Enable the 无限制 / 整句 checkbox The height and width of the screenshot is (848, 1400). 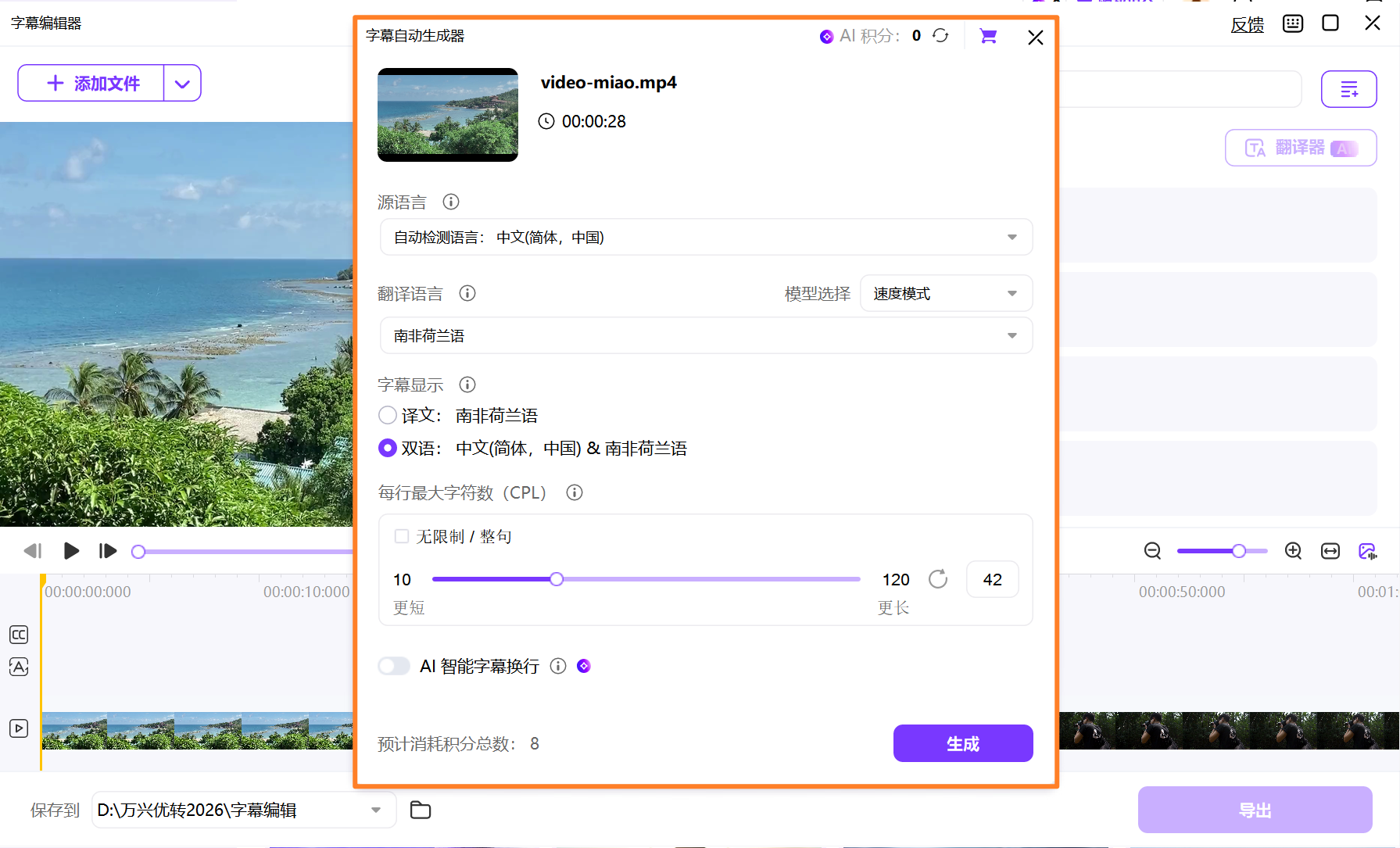402,536
